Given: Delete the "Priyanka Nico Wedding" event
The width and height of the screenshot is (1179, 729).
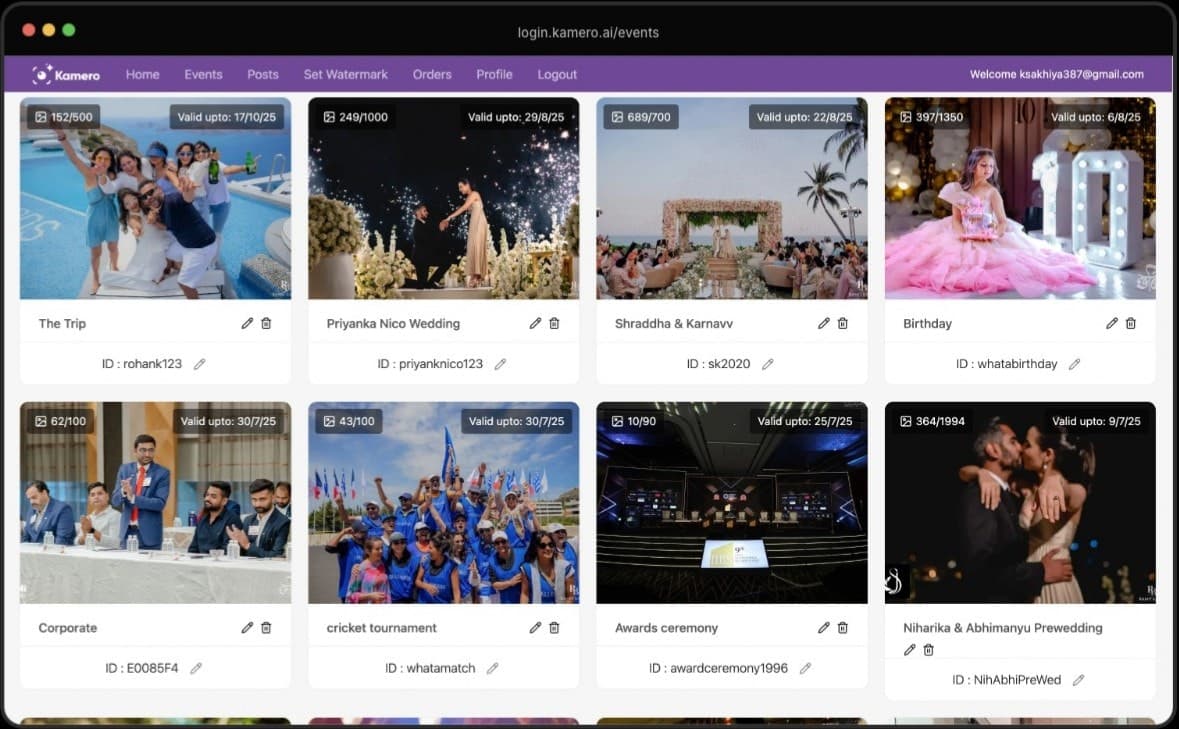Looking at the screenshot, I should pyautogui.click(x=553, y=323).
